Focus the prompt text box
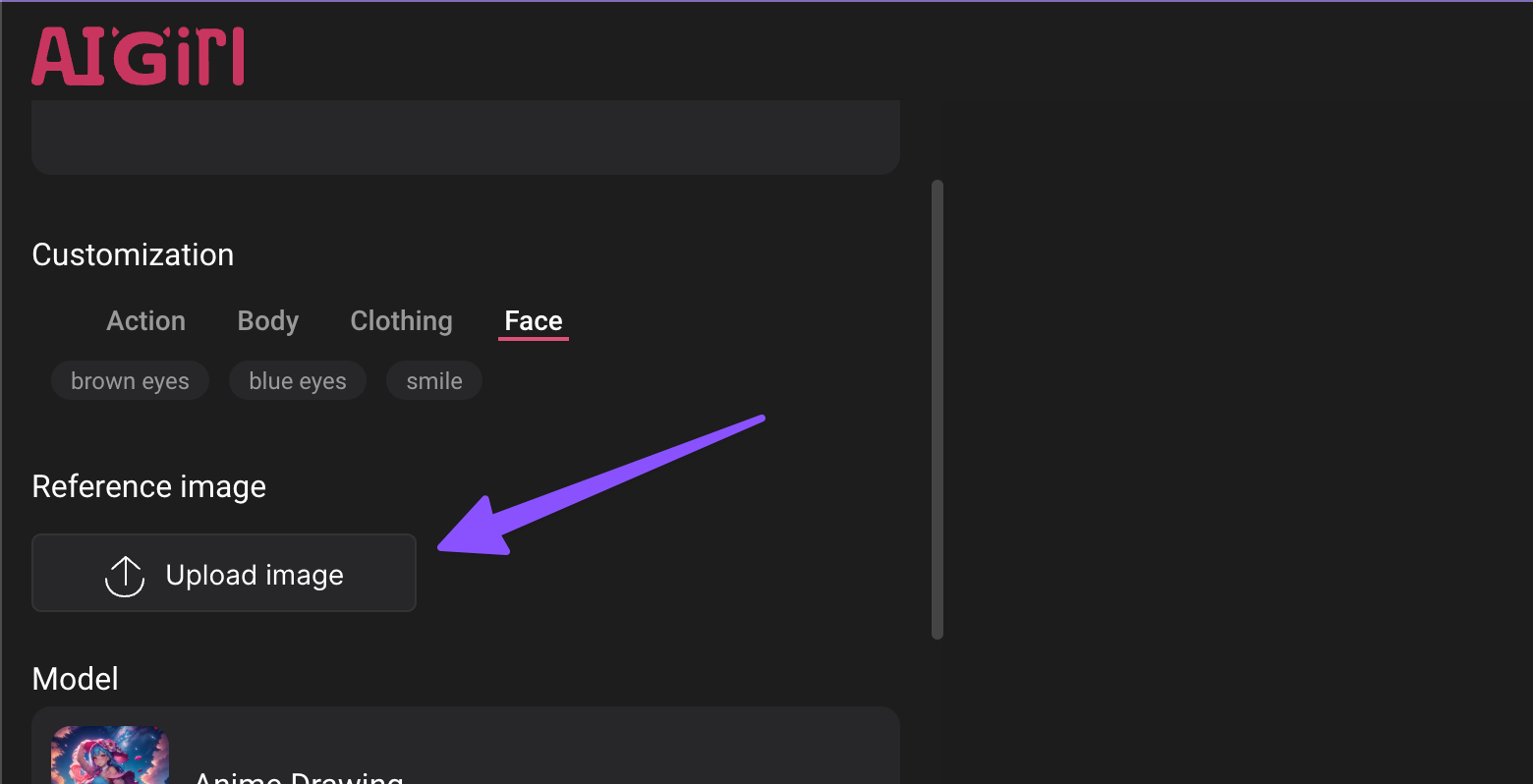This screenshot has width=1533, height=784. 466,137
